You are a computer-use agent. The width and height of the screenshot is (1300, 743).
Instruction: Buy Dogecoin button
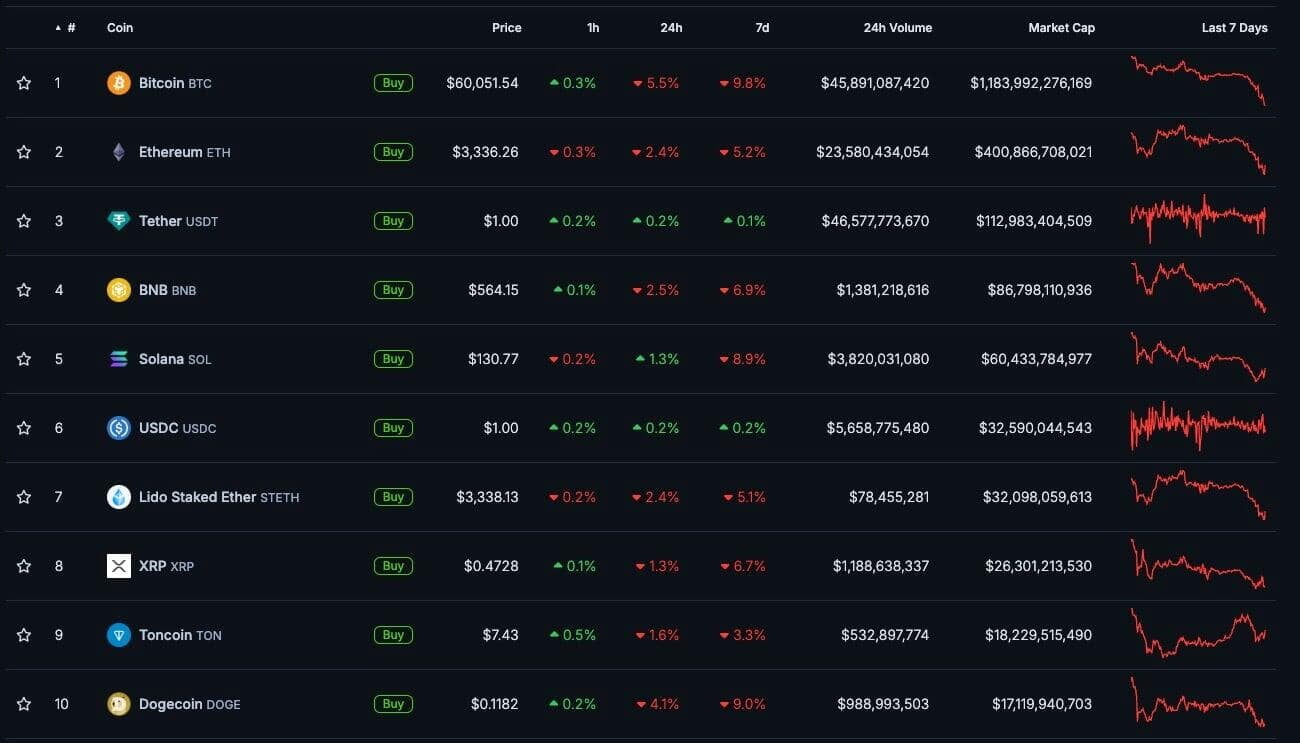pyautogui.click(x=393, y=704)
